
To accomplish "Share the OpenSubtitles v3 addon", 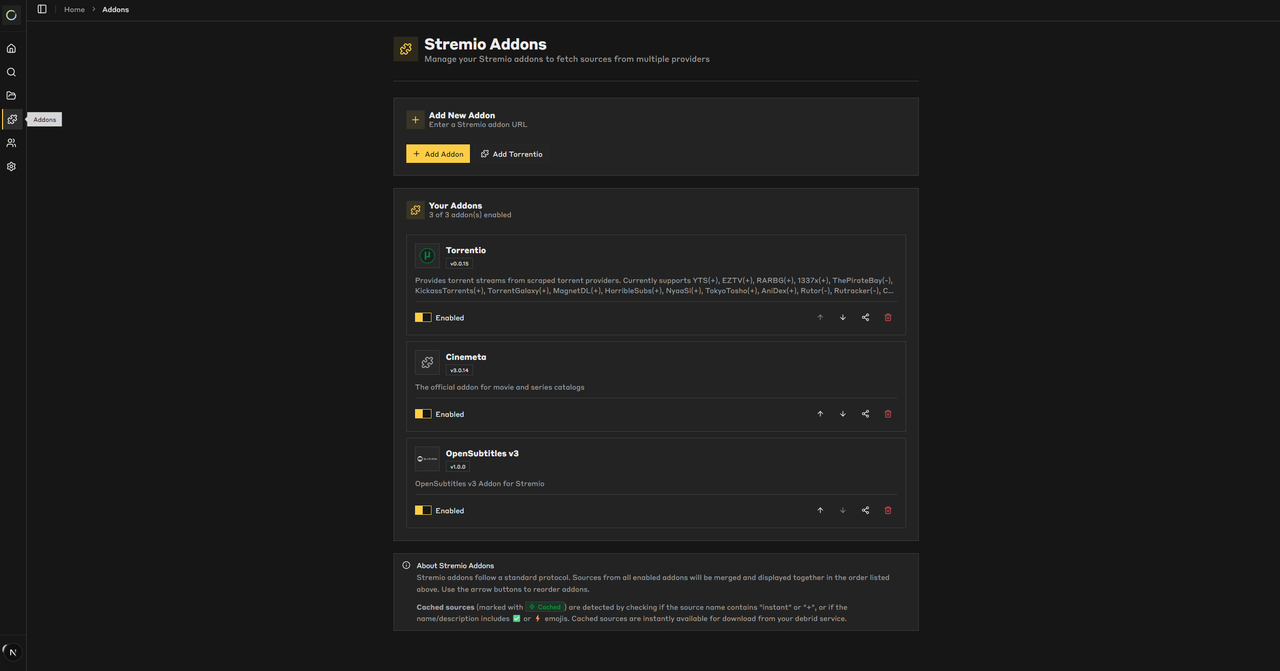I will coord(865,510).
